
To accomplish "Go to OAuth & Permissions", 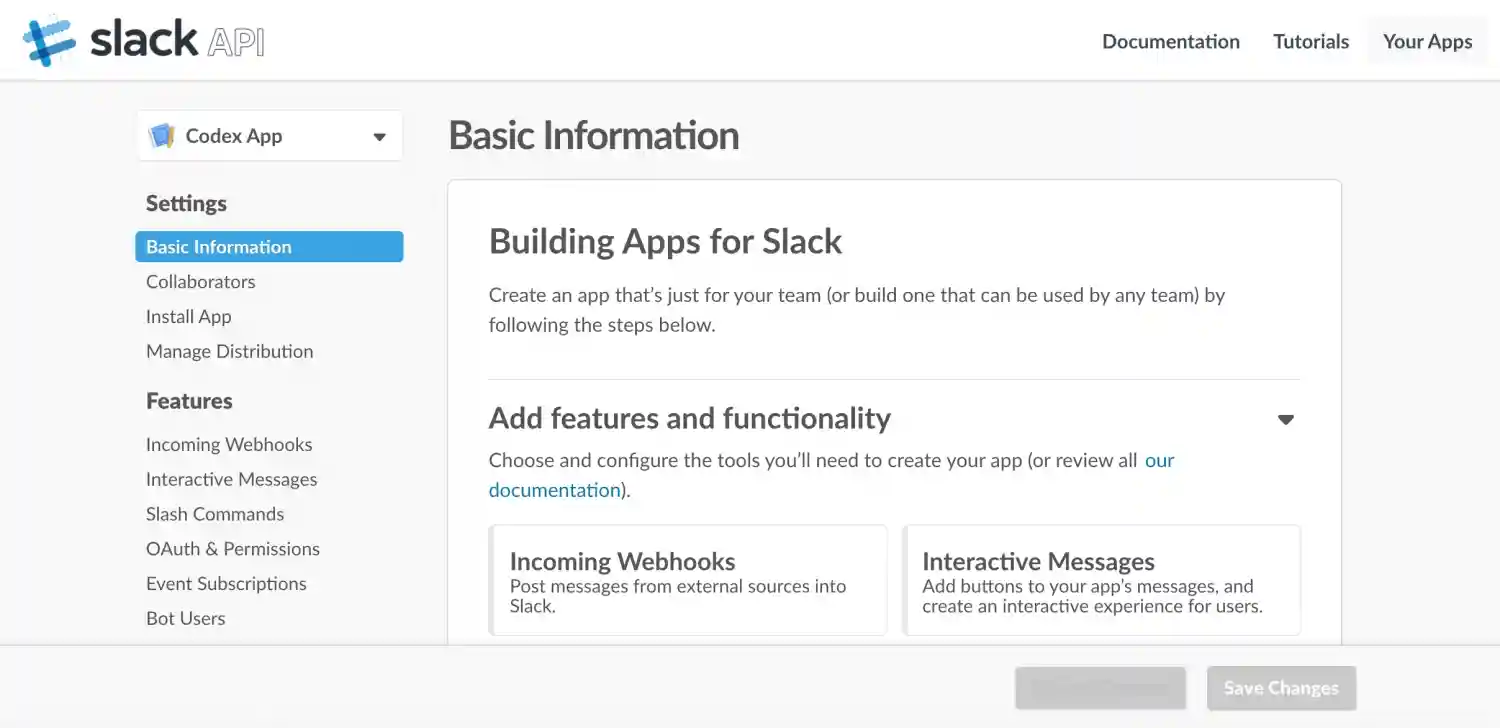I will click(x=233, y=549).
